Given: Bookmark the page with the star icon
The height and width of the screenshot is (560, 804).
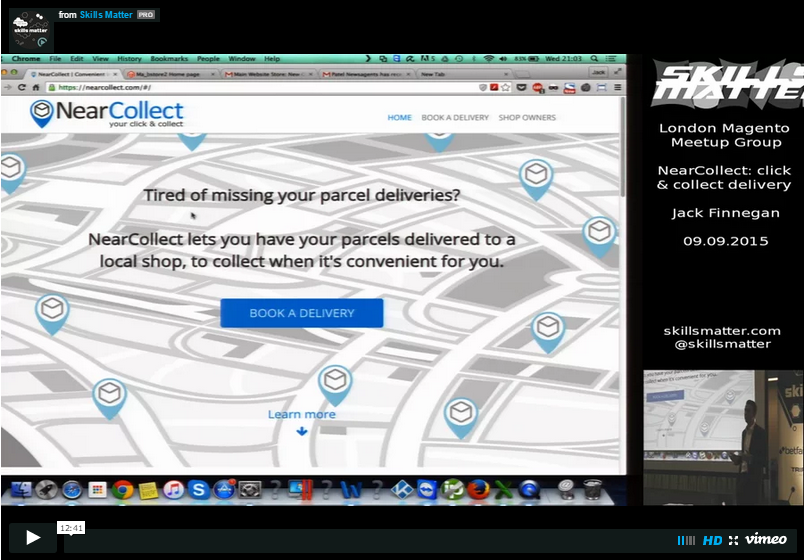Looking at the screenshot, I should (506, 88).
